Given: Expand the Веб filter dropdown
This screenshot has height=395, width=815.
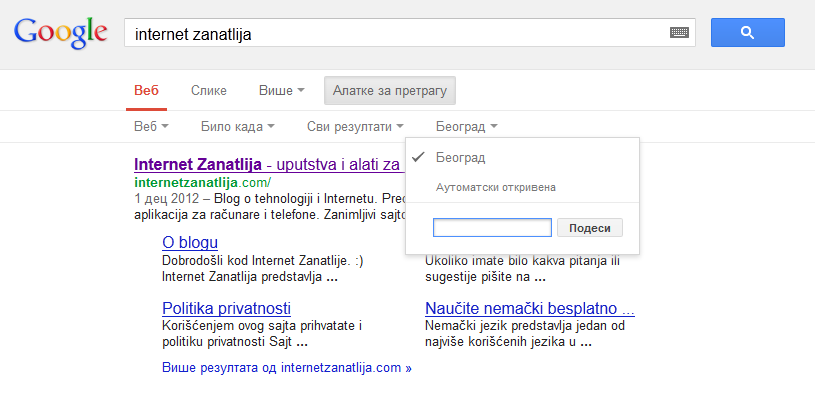Looking at the screenshot, I should (x=151, y=126).
